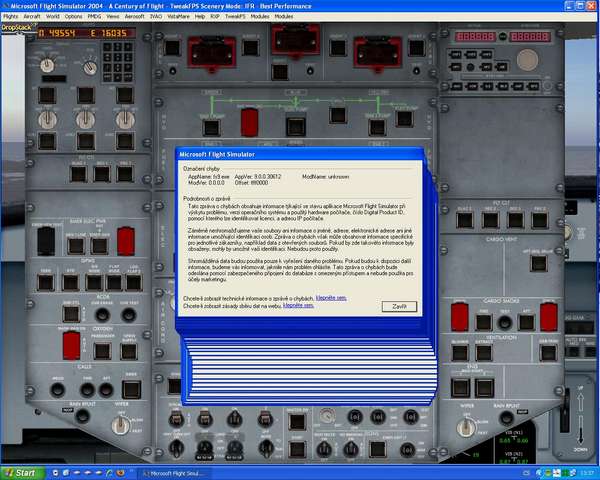This screenshot has height=480, width=600.
Task: Open the Flights menu
Action: [x=10, y=17]
